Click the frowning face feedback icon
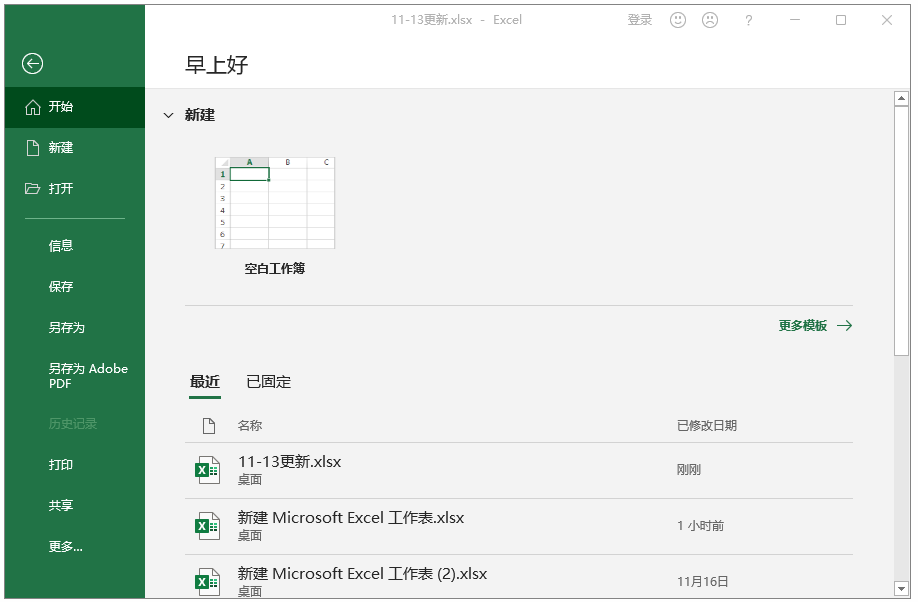 (710, 20)
